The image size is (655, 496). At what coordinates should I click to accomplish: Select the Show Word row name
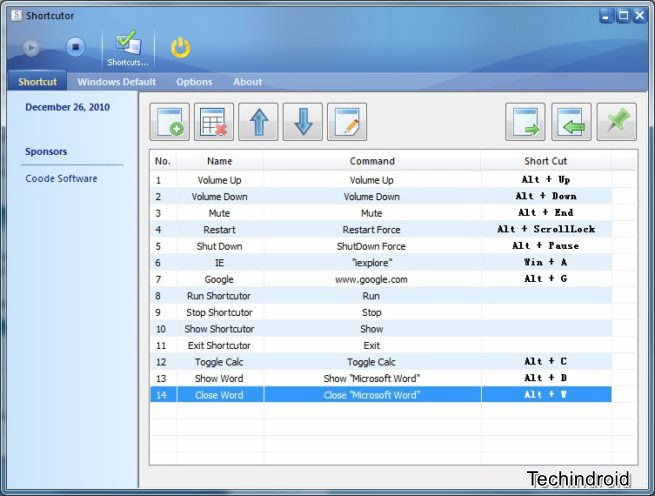[220, 379]
